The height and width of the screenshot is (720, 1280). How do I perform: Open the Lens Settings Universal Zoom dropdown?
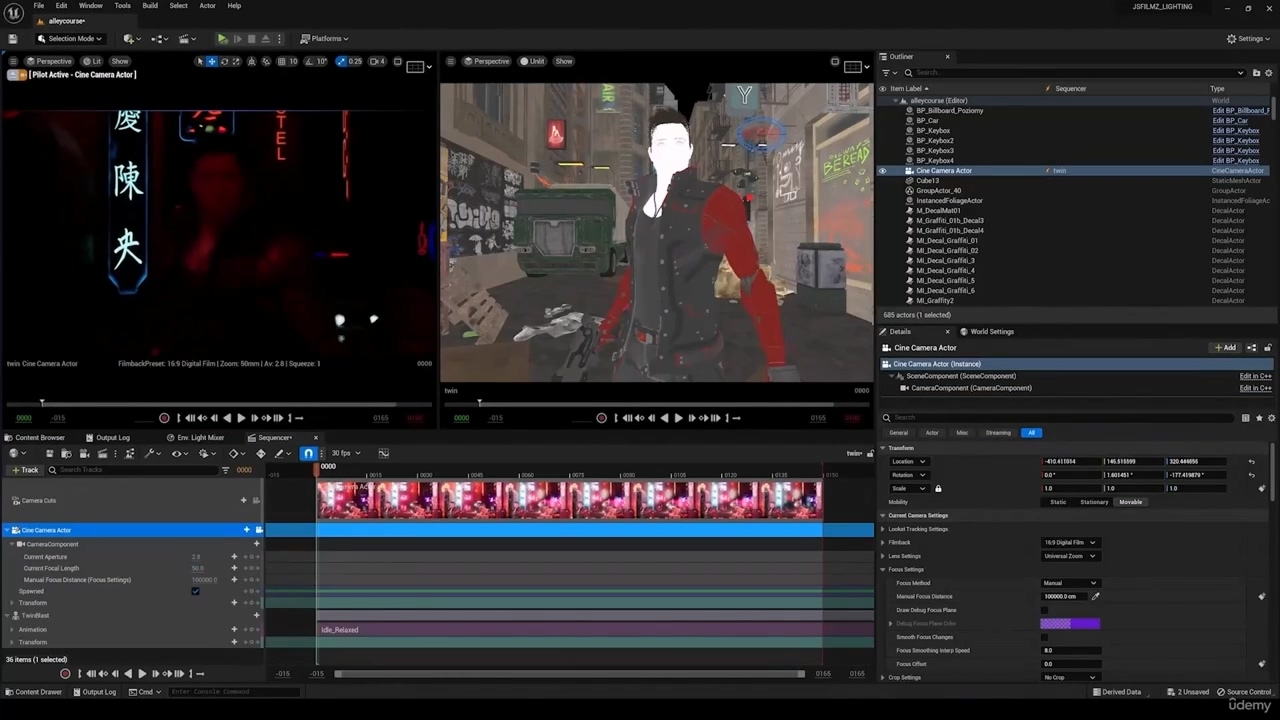tap(1070, 556)
